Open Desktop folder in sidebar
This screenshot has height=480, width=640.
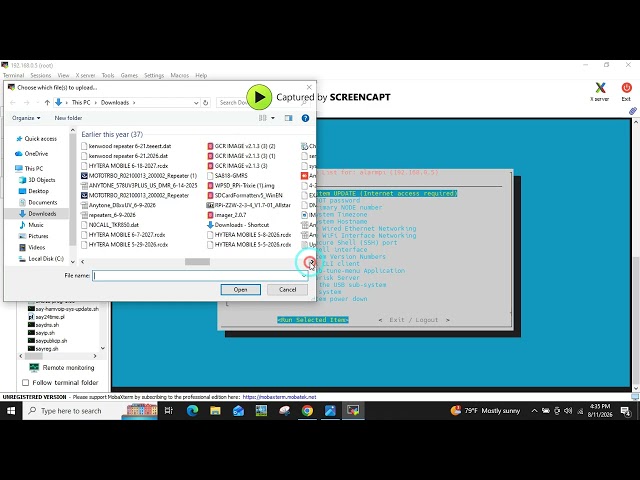point(34,191)
